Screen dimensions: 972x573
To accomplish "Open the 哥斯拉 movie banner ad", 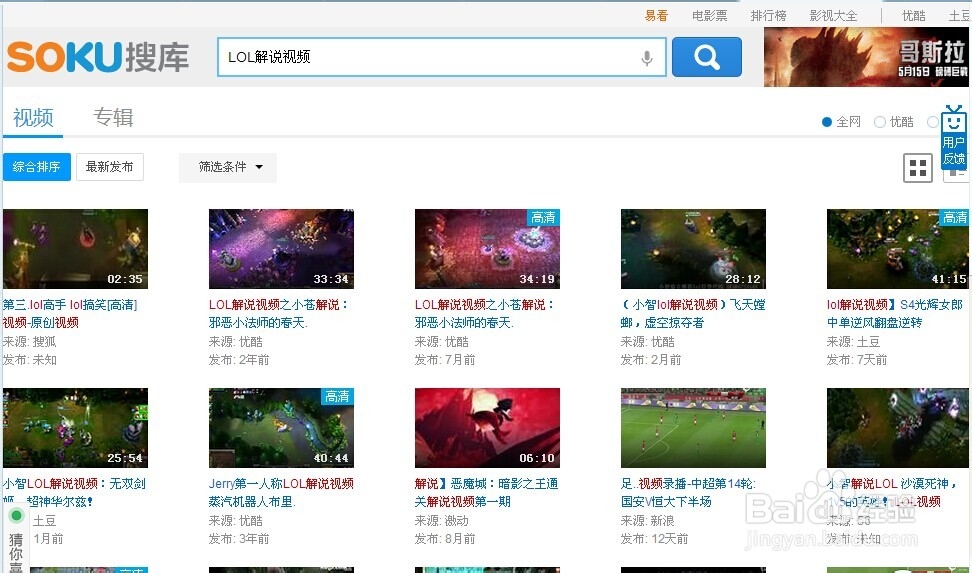I will [866, 57].
